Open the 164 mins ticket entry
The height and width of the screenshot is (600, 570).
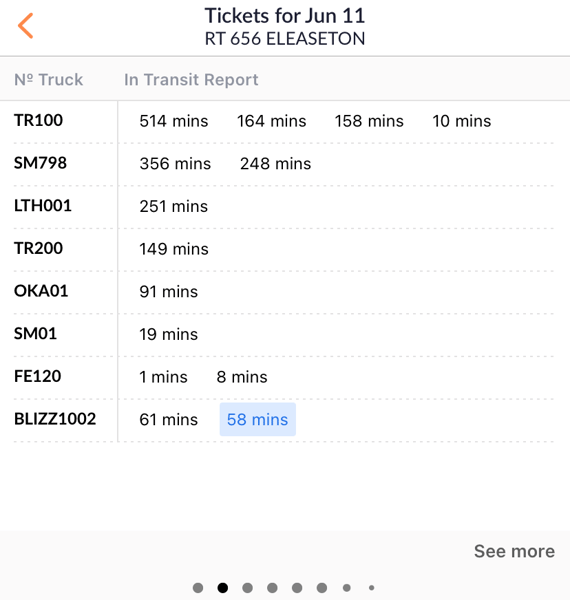click(x=272, y=121)
